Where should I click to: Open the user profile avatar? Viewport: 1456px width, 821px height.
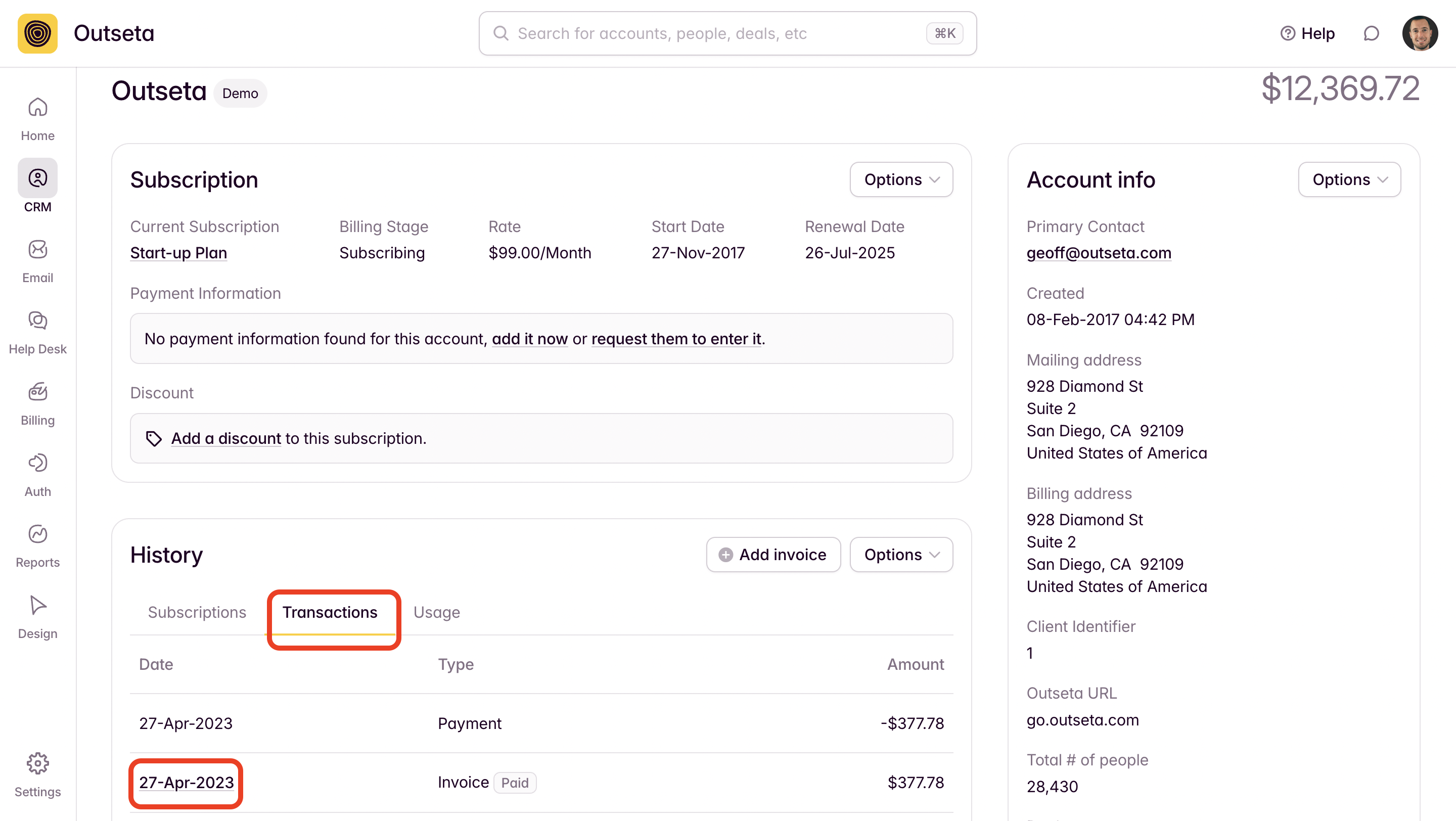1419,33
